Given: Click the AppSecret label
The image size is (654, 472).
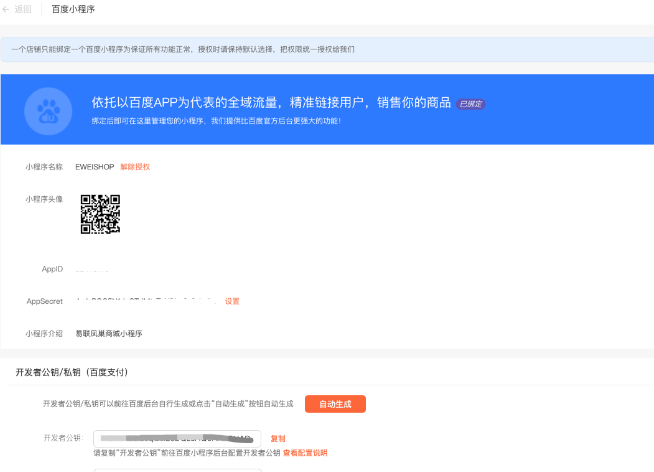Looking at the screenshot, I should point(45,301).
